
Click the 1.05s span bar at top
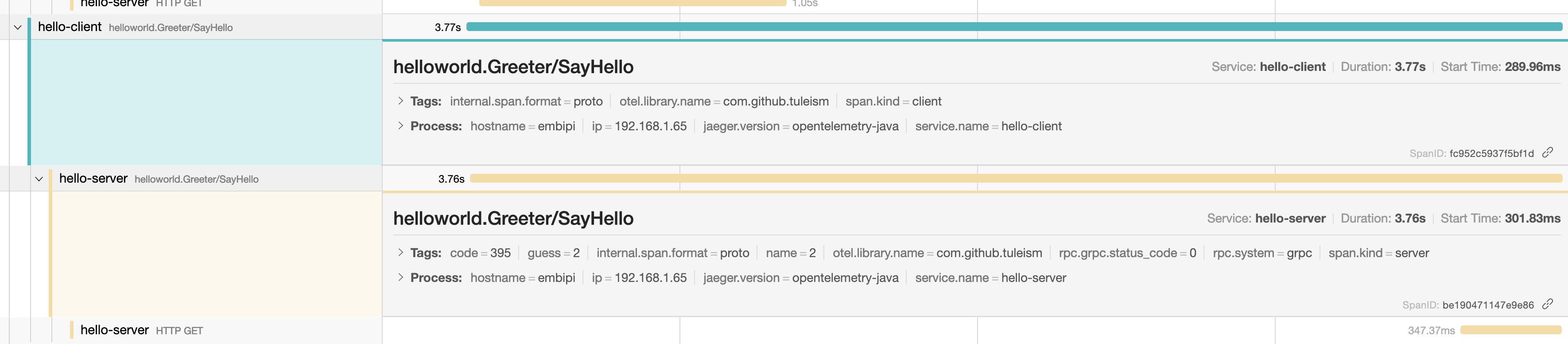[633, 3]
